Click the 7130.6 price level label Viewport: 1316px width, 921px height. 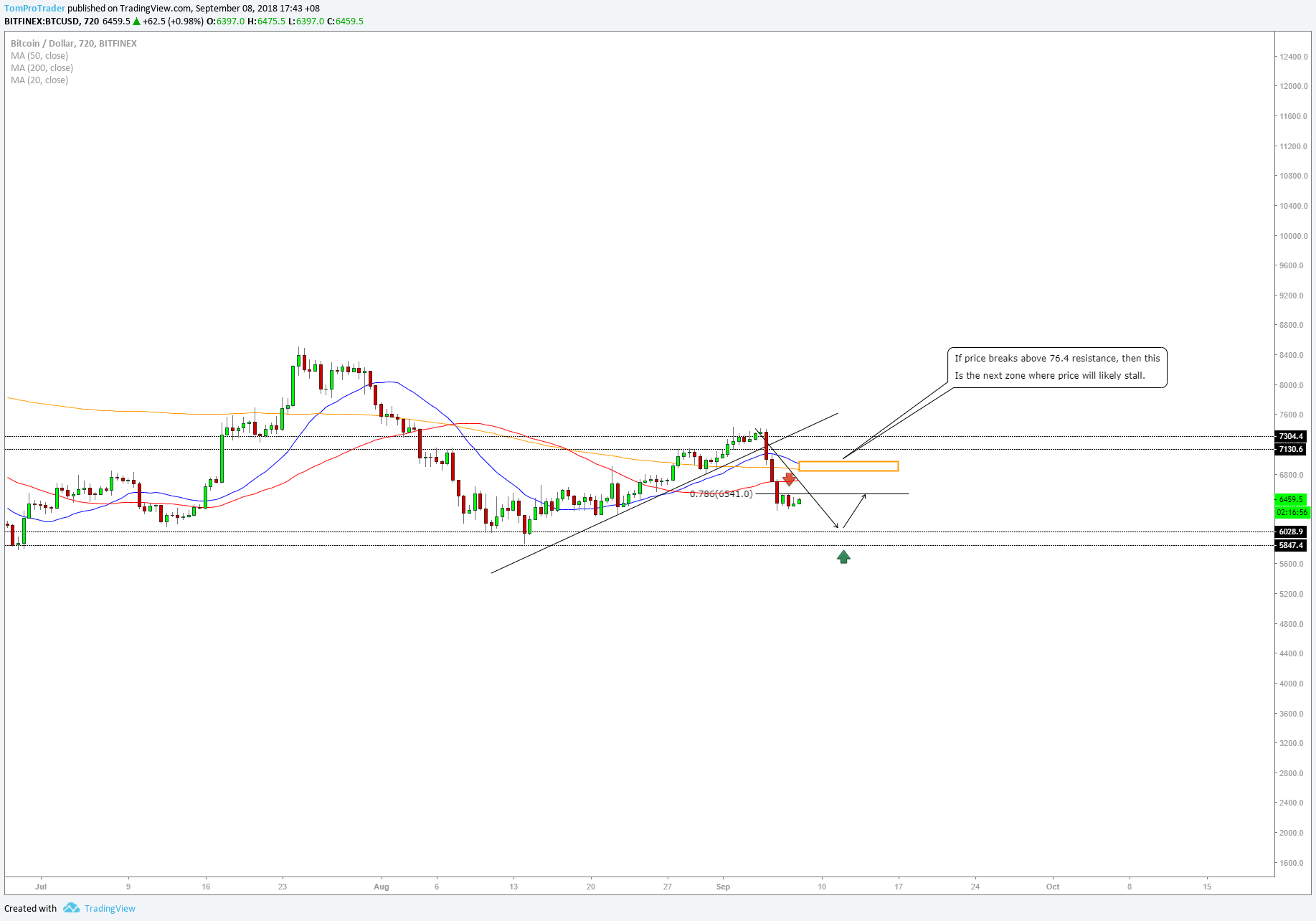1291,450
